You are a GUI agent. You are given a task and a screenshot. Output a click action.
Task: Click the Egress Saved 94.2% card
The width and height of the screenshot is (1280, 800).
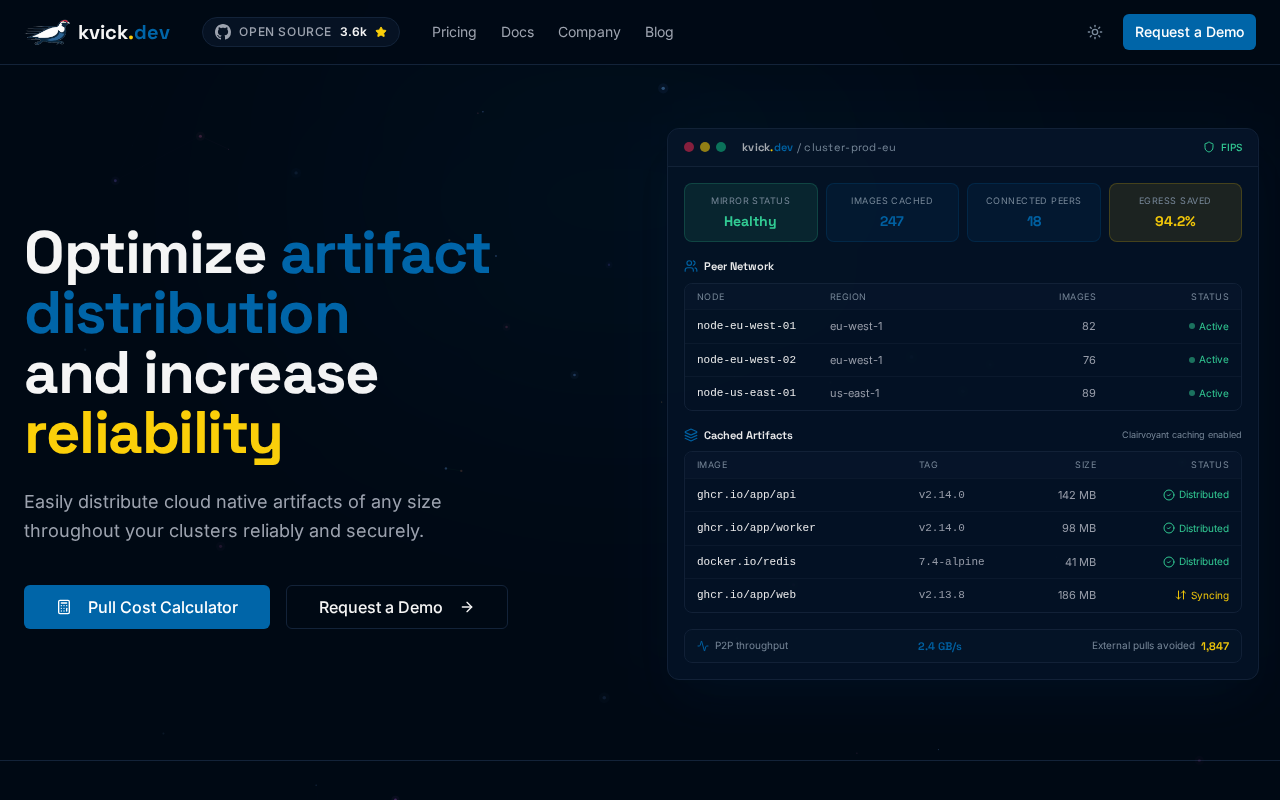pos(1175,212)
